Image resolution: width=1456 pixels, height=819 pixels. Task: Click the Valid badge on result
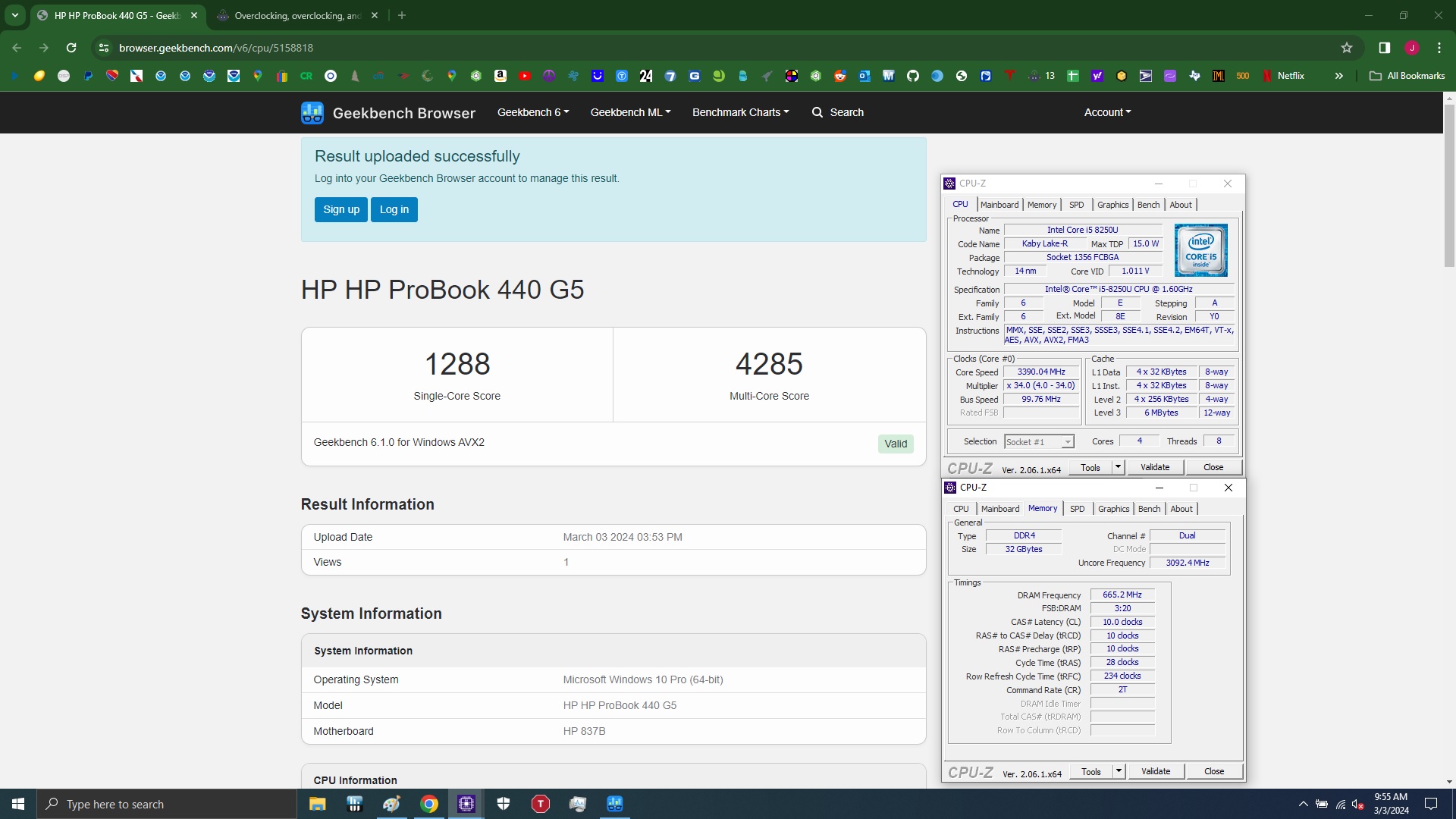tap(896, 444)
